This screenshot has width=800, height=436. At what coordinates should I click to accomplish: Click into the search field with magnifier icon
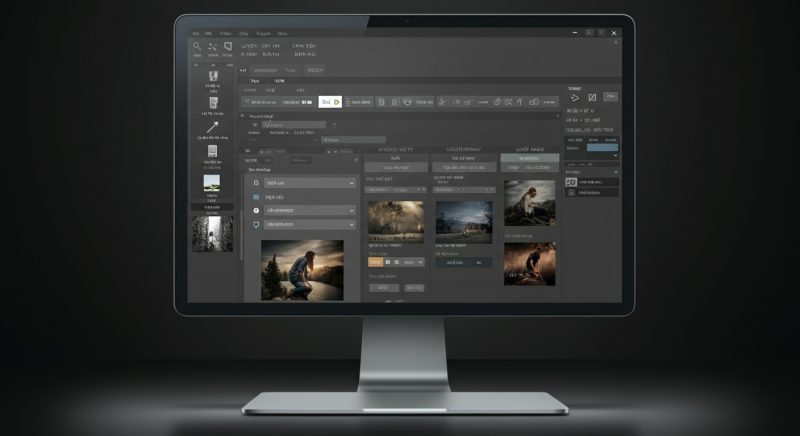[294, 125]
